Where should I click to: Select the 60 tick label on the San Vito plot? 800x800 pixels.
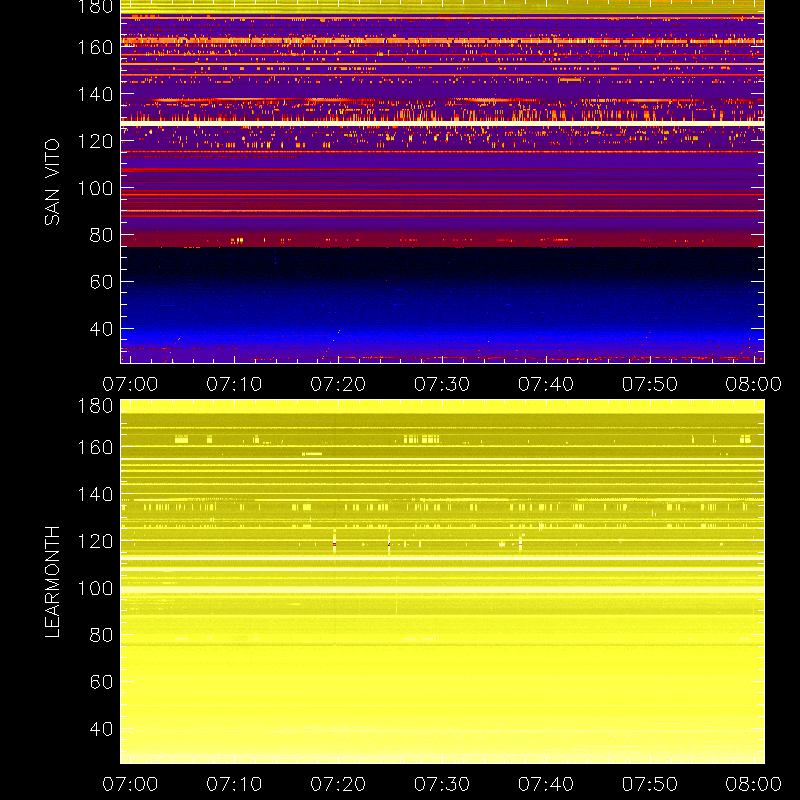point(101,282)
